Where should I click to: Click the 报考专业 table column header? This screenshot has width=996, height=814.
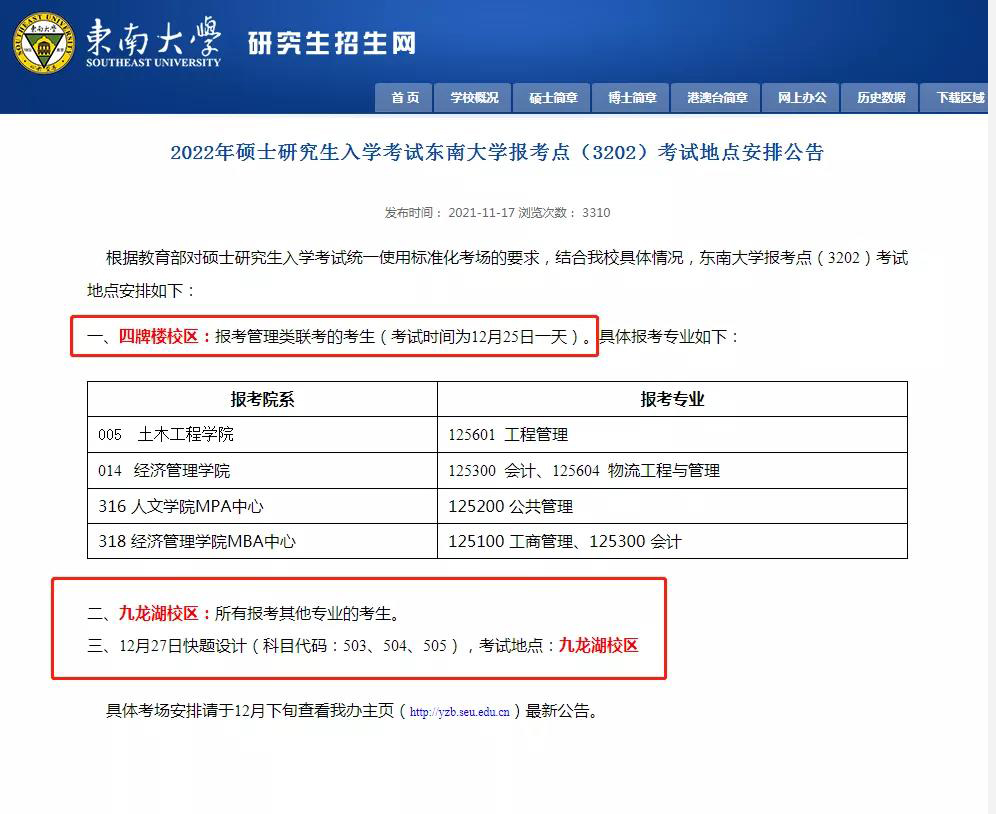point(672,399)
